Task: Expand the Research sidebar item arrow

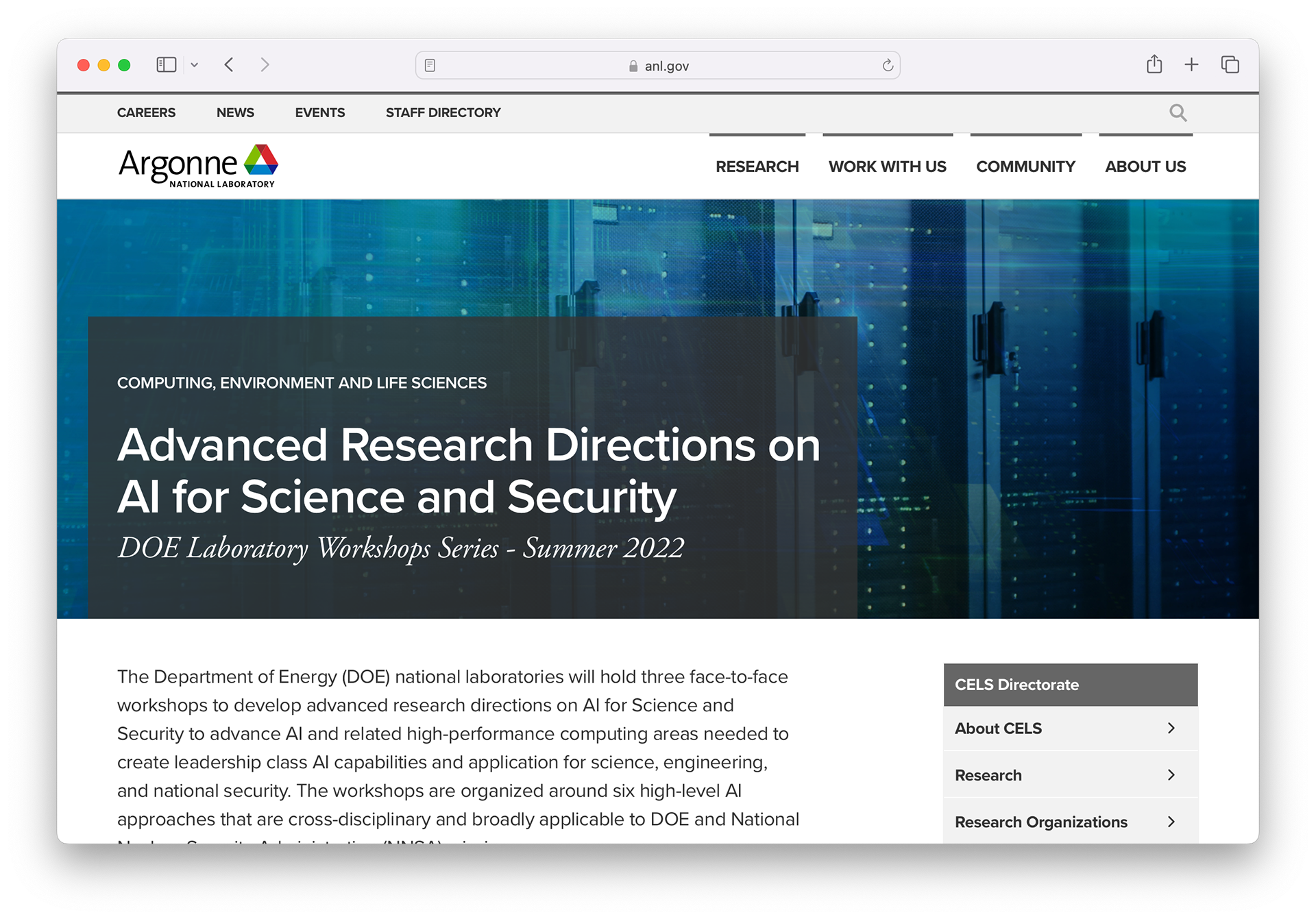Action: 1171,774
